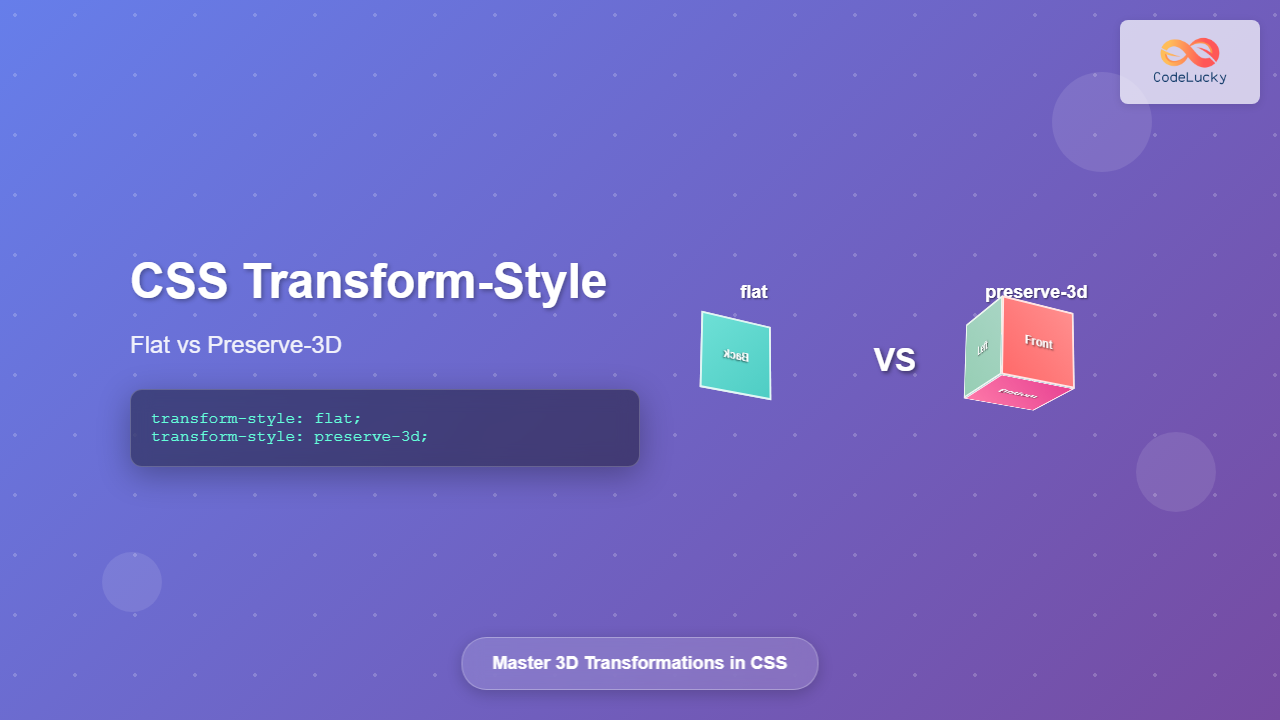1280x720 pixels.
Task: Open the VS comparison view
Action: click(x=895, y=358)
